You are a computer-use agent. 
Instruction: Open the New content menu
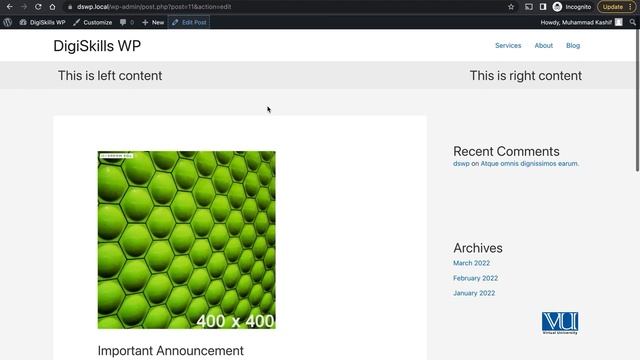click(153, 22)
